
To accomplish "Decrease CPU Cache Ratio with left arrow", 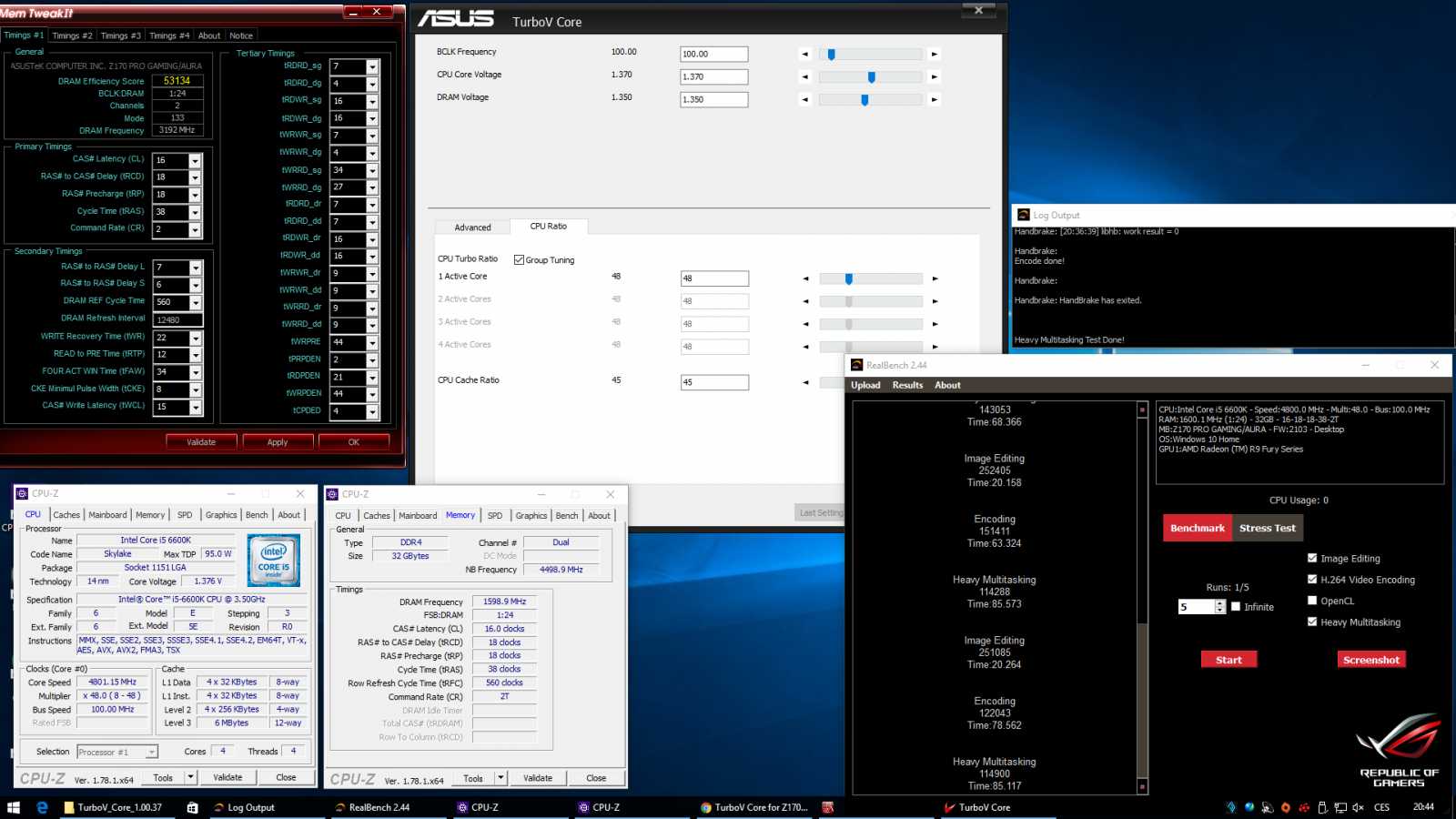I will pyautogui.click(x=805, y=382).
